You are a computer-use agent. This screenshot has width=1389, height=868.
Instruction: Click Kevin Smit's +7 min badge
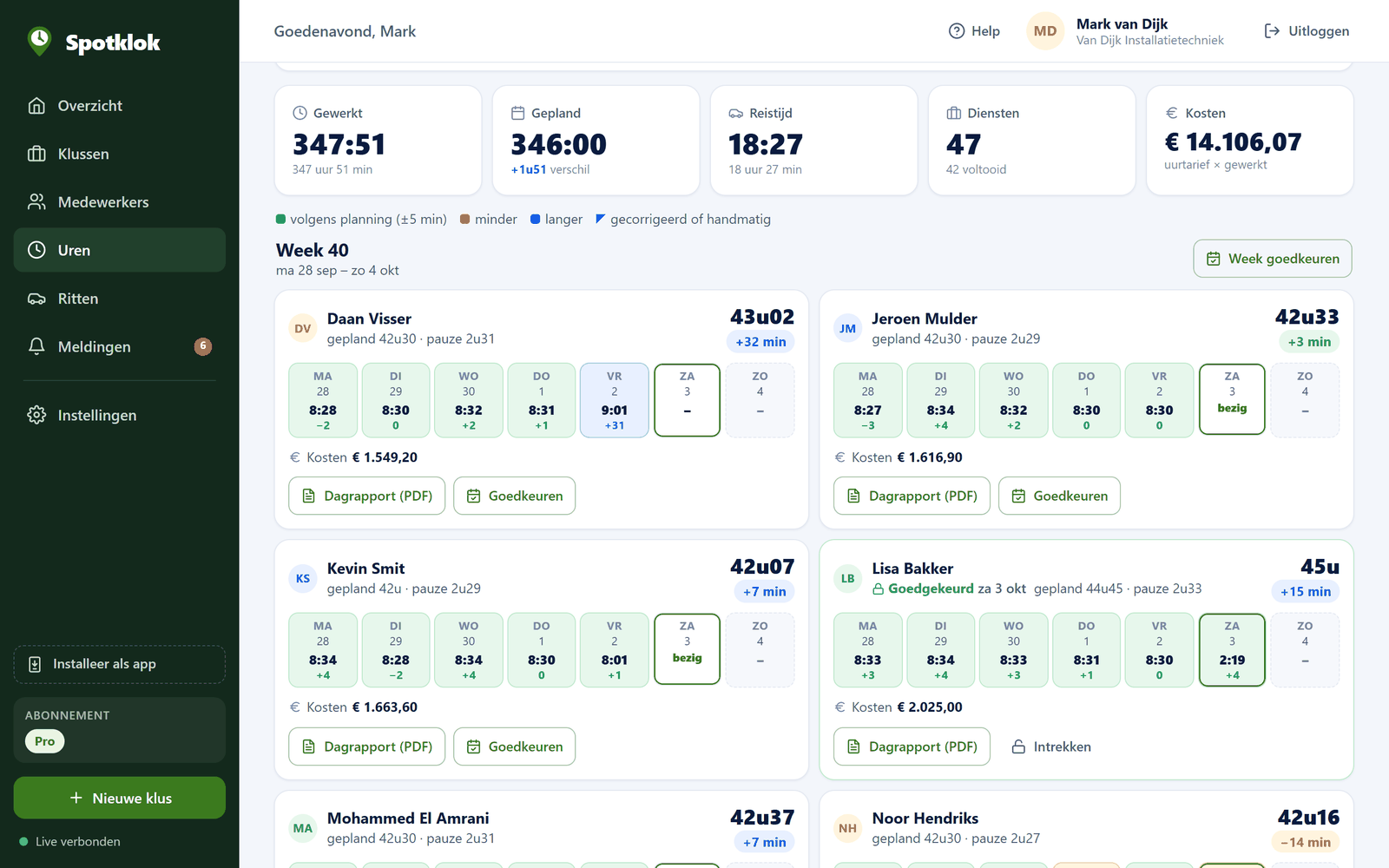pos(764,592)
